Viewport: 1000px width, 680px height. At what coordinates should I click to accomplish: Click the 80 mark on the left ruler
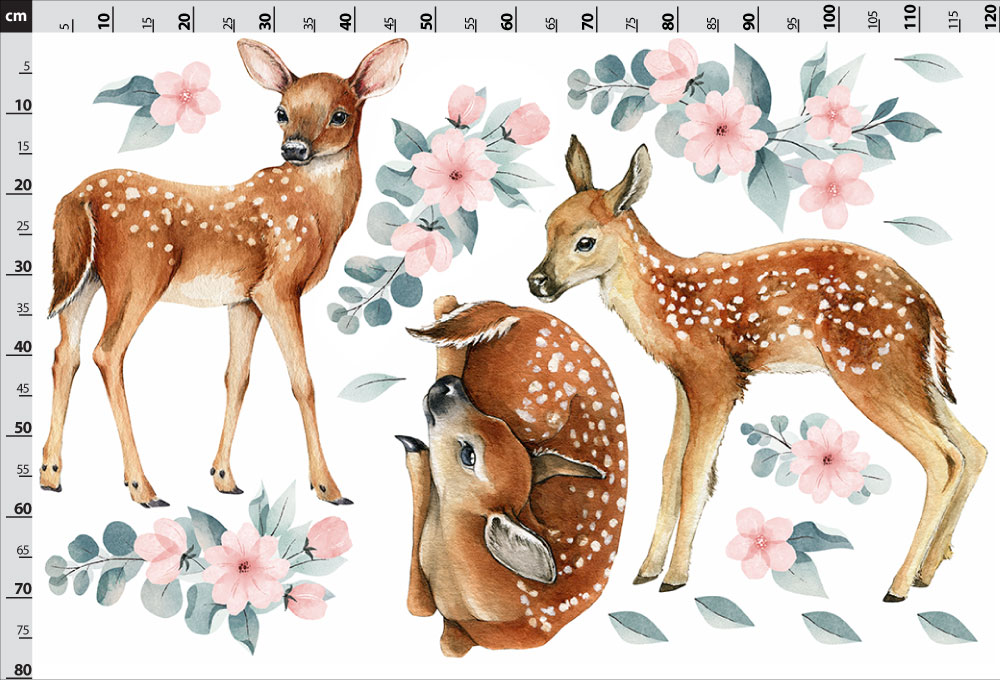tap(22, 669)
